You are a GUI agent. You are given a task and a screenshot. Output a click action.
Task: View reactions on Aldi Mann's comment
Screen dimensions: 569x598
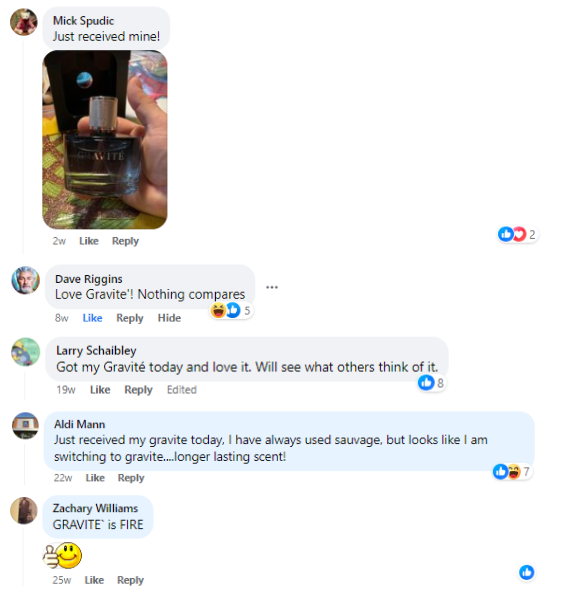(x=512, y=472)
